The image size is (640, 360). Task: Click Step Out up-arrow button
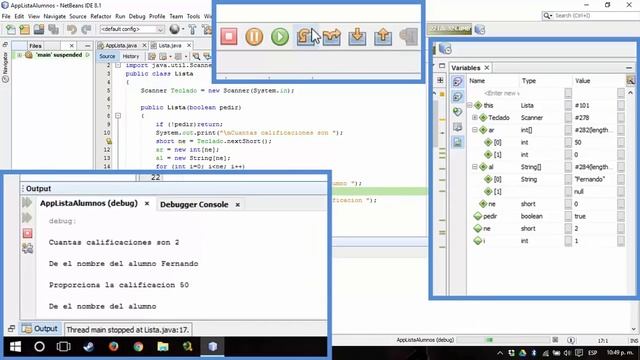[x=383, y=36]
